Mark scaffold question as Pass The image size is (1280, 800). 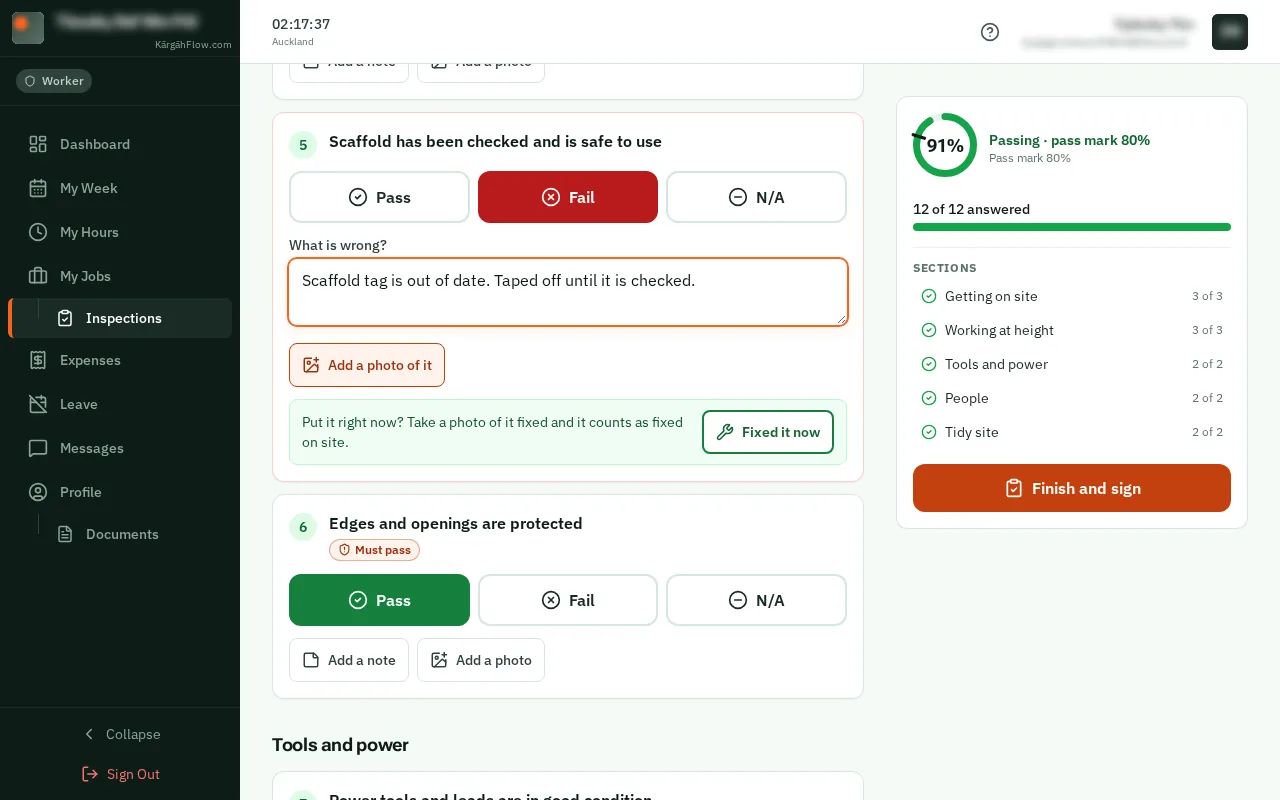pos(379,197)
